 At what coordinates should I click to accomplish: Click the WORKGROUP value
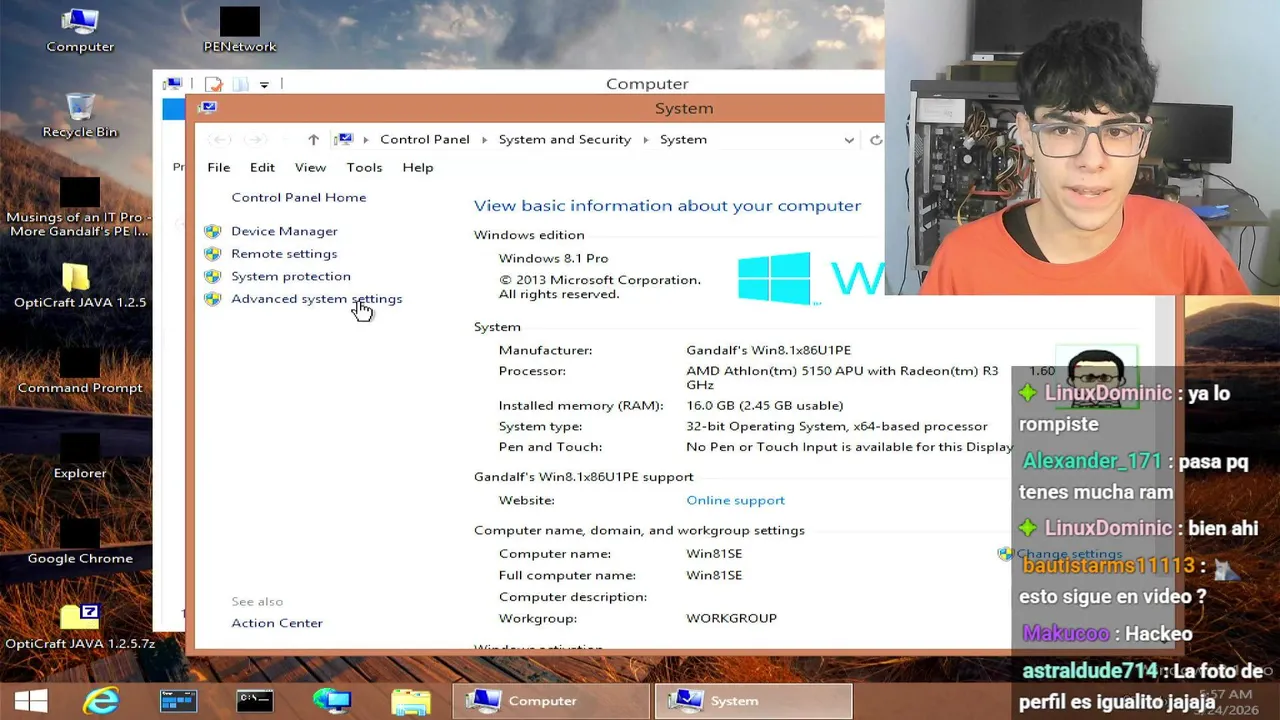coord(731,618)
